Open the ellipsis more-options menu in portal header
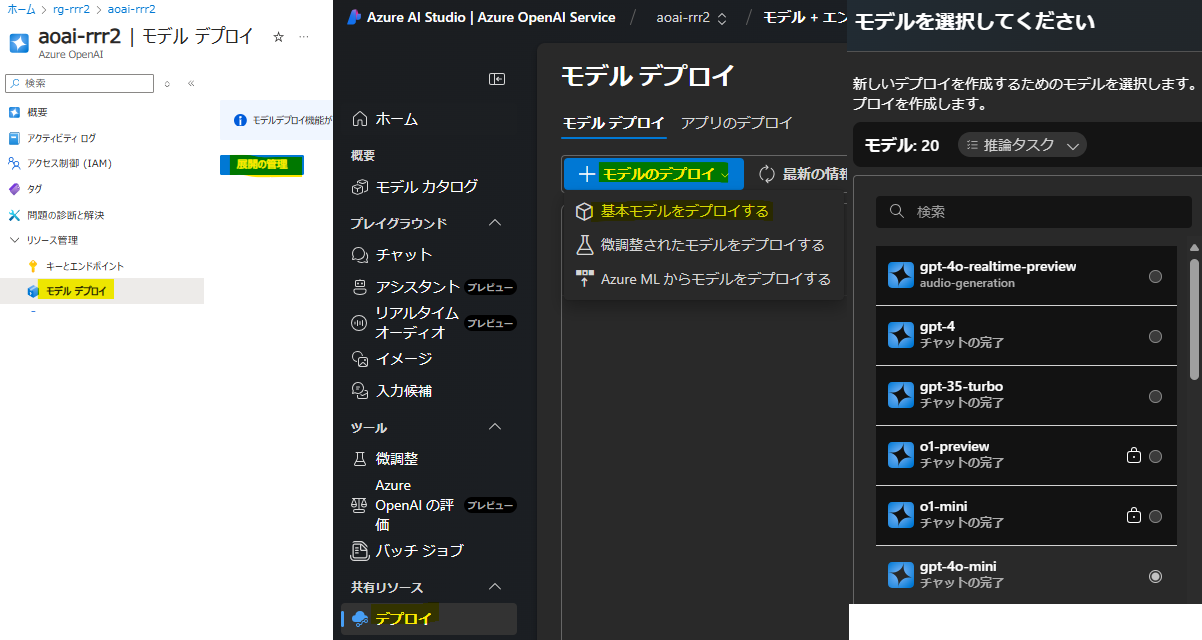Viewport: 1202px width, 640px height. tap(304, 37)
